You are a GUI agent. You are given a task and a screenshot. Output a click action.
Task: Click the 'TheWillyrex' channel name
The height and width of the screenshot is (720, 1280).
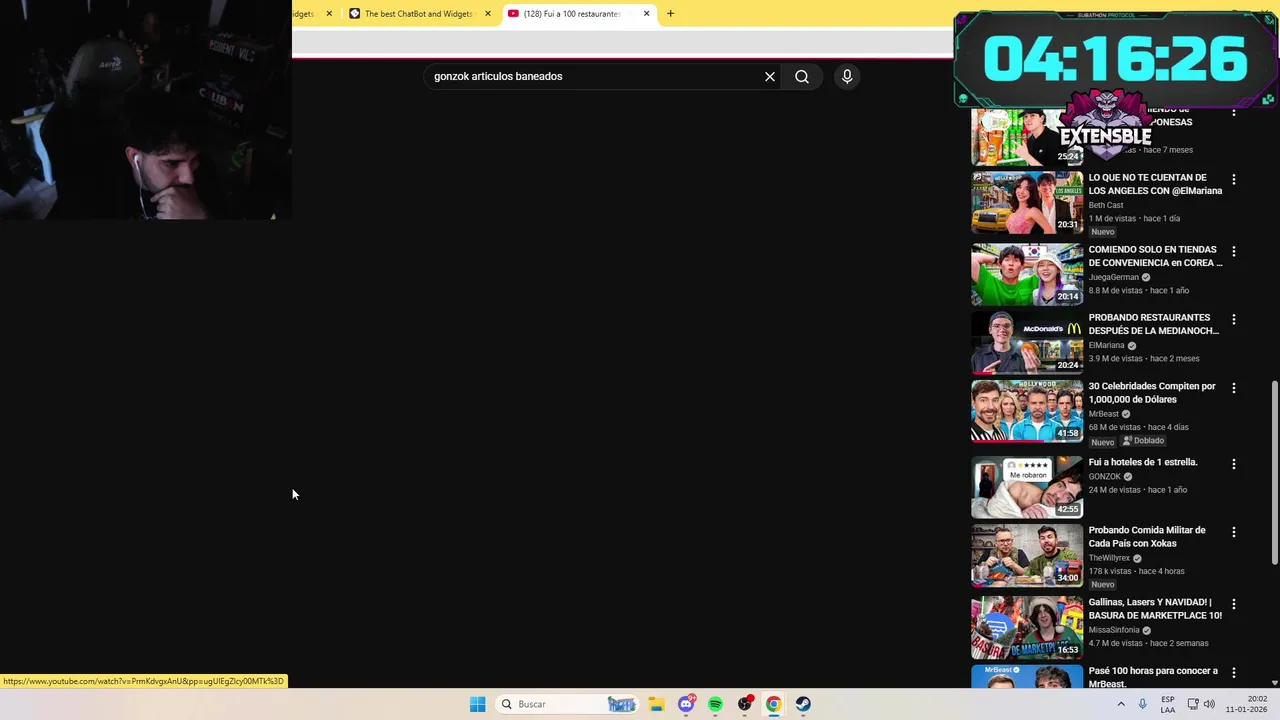tap(1110, 558)
